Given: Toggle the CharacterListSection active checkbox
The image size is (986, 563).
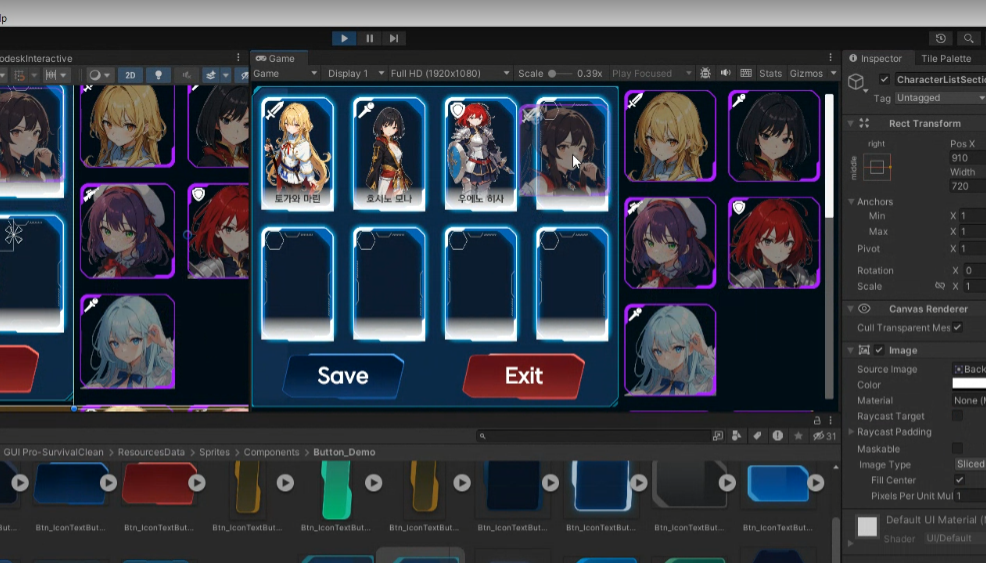Looking at the screenshot, I should coord(884,79).
